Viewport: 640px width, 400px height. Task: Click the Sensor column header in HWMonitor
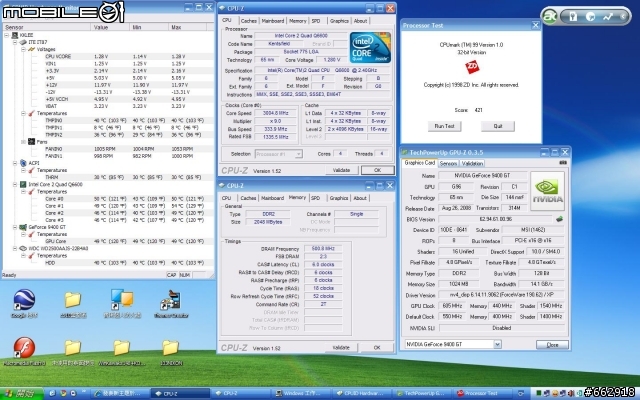[x=46, y=27]
